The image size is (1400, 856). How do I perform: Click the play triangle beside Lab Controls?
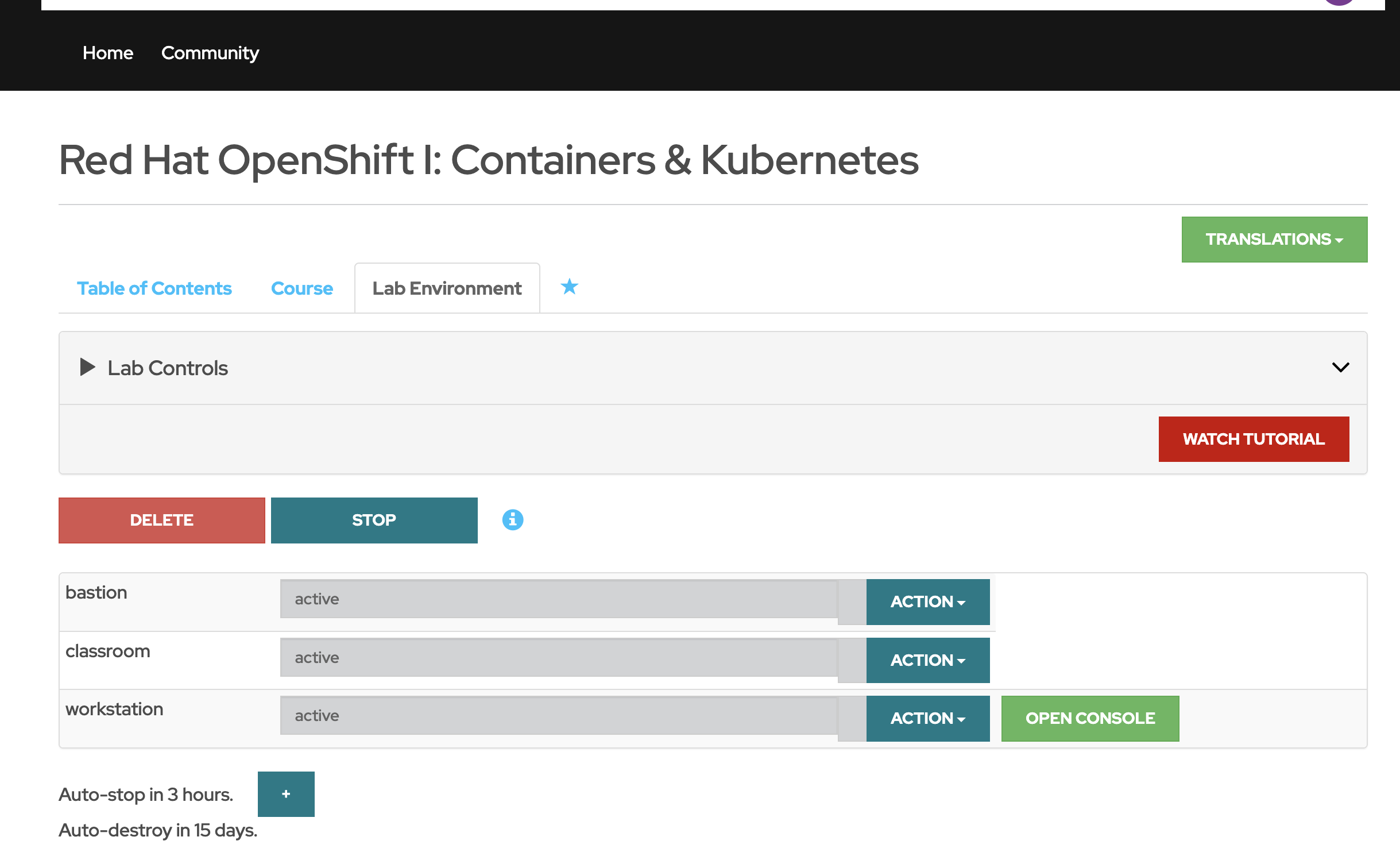[87, 368]
